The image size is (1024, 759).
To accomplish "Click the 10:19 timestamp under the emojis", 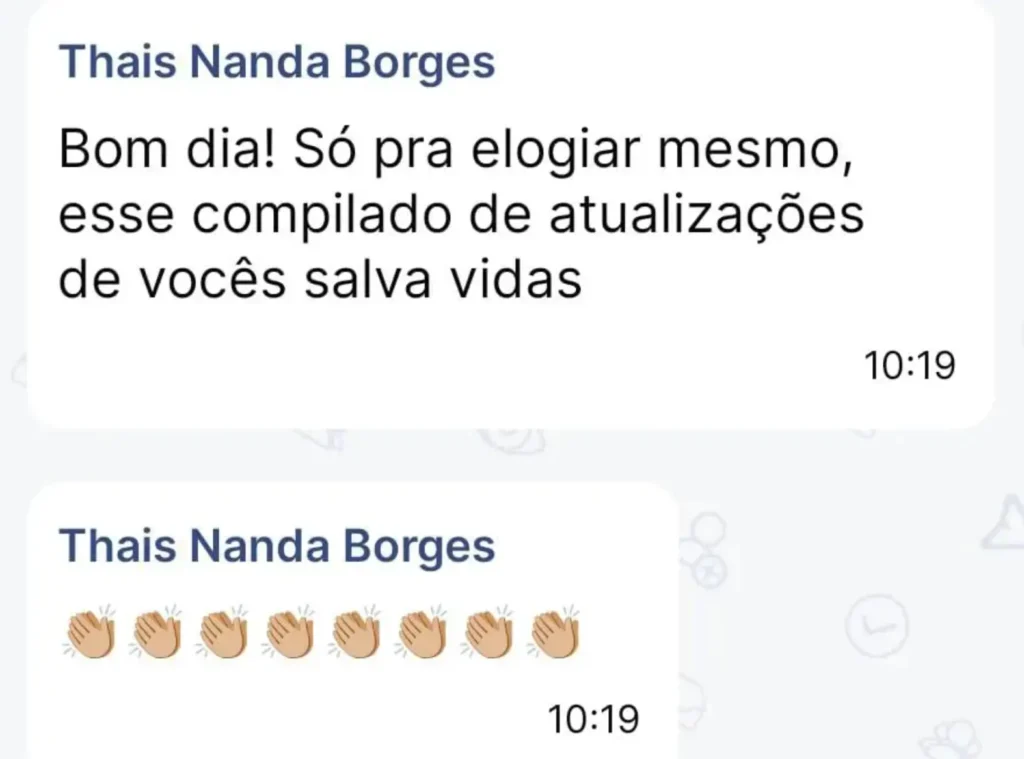I will pos(593,719).
